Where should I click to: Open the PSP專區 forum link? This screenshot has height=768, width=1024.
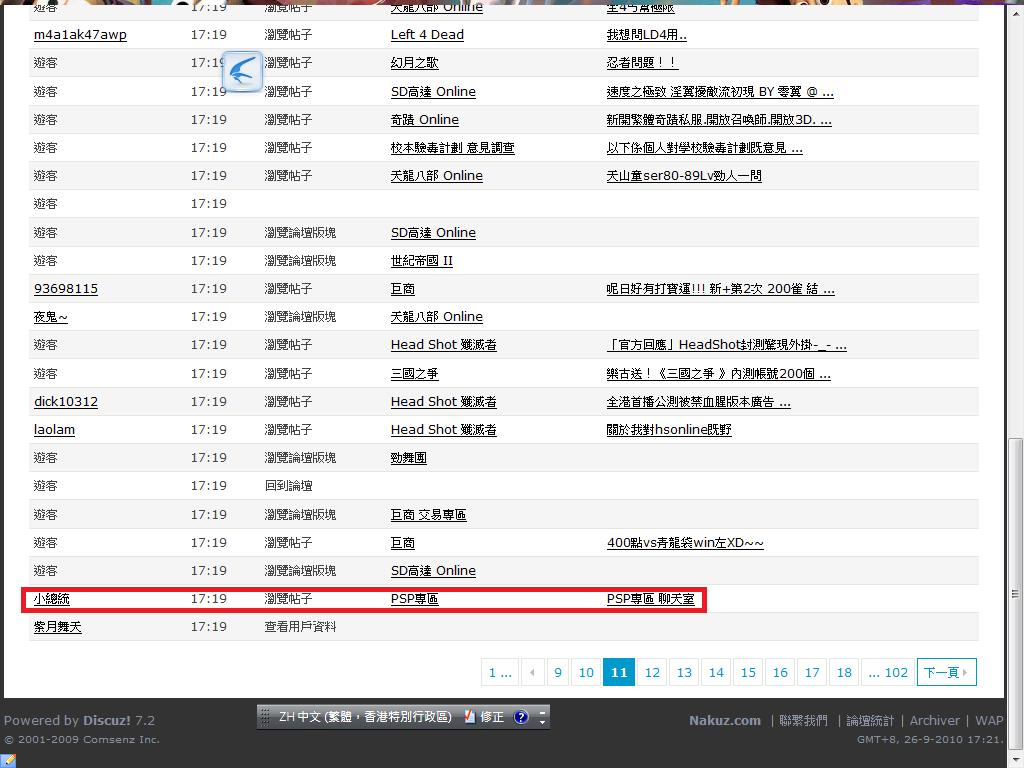[414, 599]
